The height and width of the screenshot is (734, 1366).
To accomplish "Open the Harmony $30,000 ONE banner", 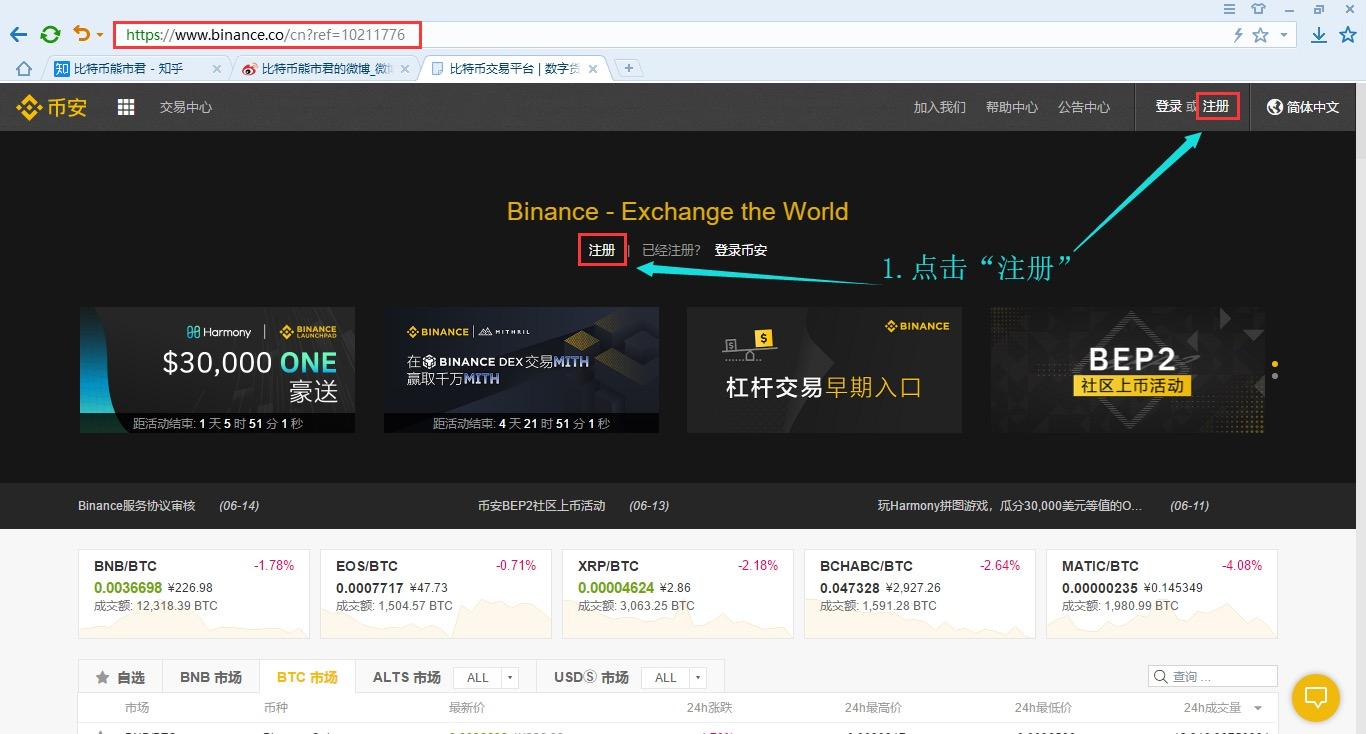I will click(217, 370).
